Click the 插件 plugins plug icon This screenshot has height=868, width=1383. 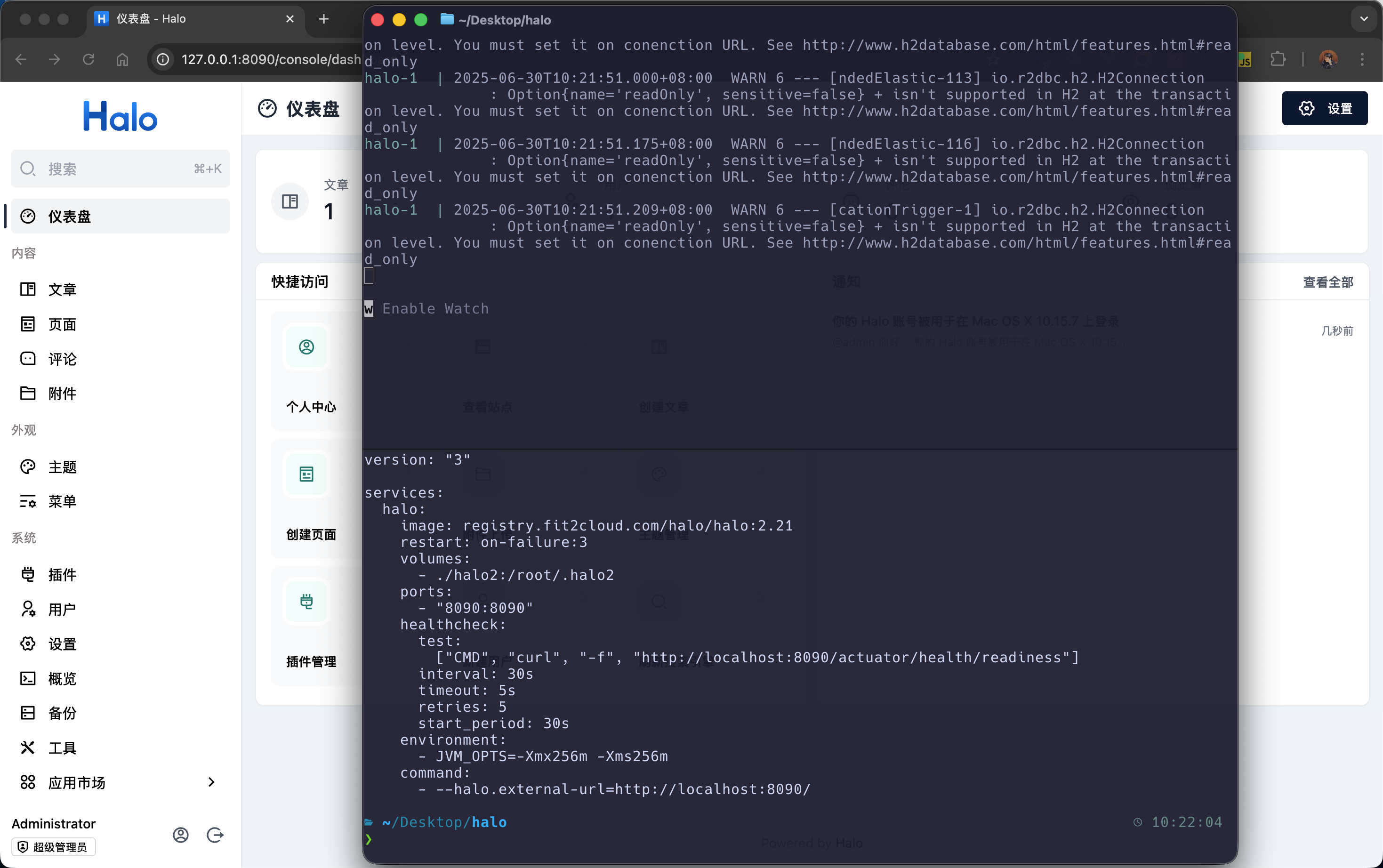pos(28,575)
